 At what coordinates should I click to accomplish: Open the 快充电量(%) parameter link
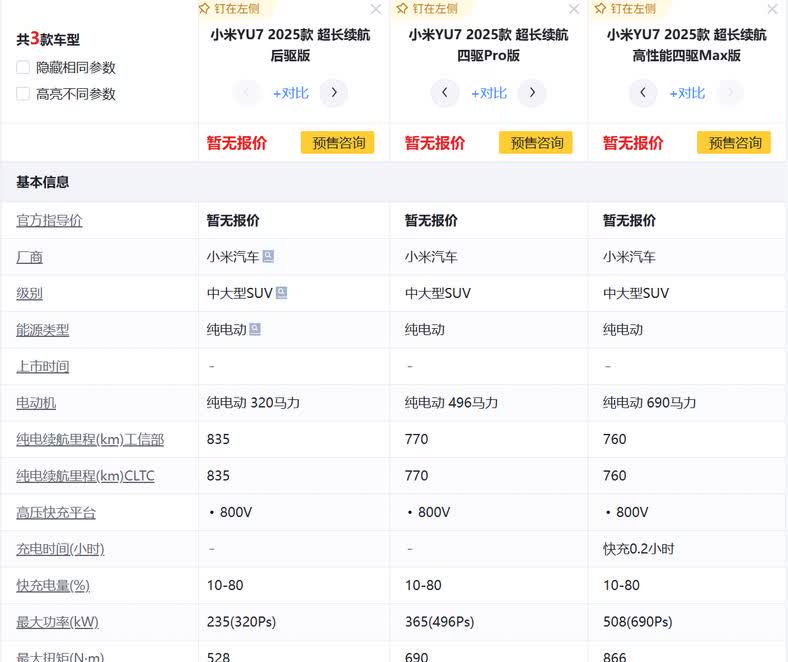[53, 585]
